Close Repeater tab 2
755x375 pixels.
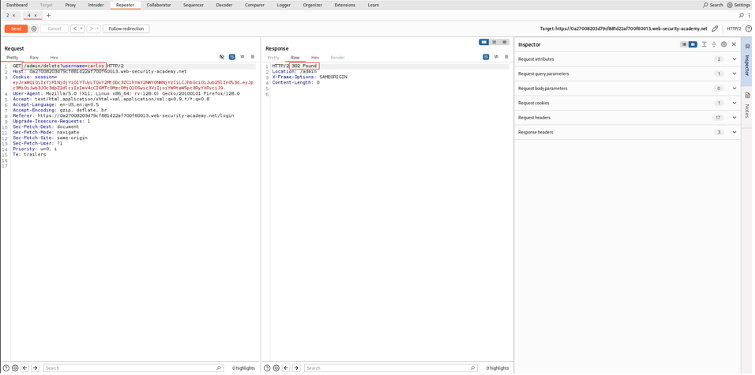coord(14,15)
